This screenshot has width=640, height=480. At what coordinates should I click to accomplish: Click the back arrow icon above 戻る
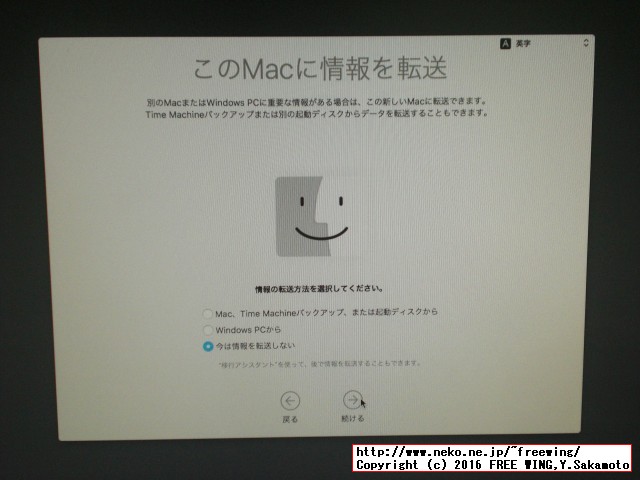(290, 401)
